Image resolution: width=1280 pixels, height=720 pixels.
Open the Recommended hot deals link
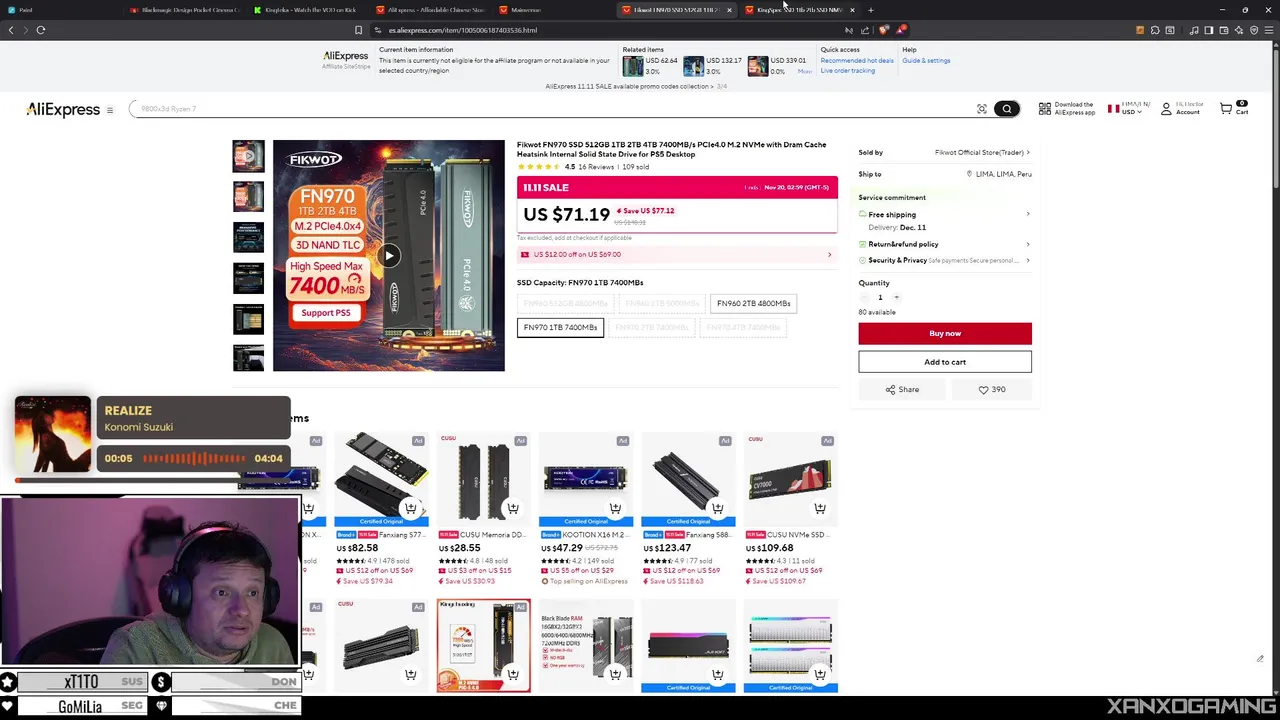857,60
